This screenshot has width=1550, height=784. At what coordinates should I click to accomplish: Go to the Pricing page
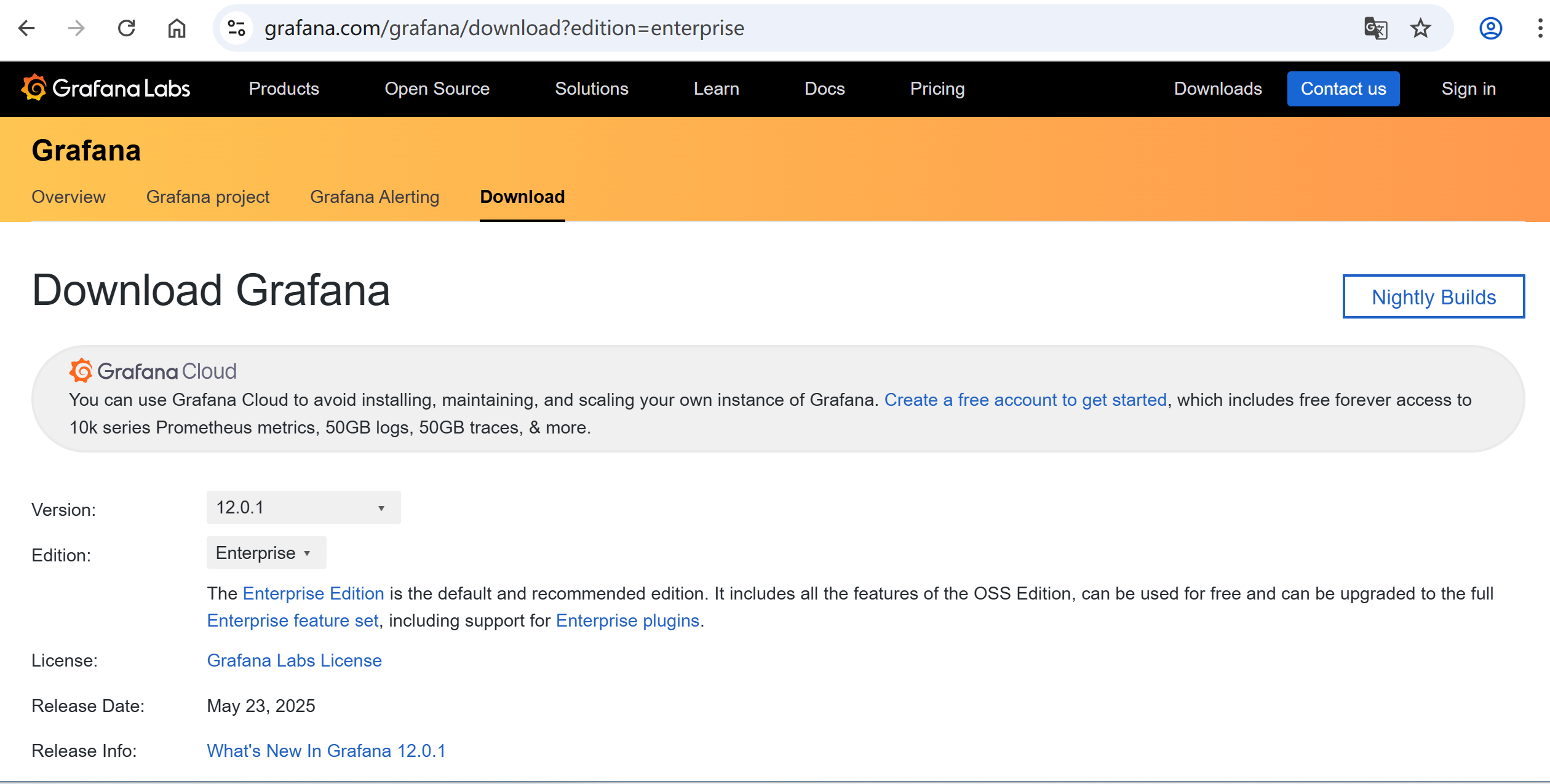tap(937, 89)
